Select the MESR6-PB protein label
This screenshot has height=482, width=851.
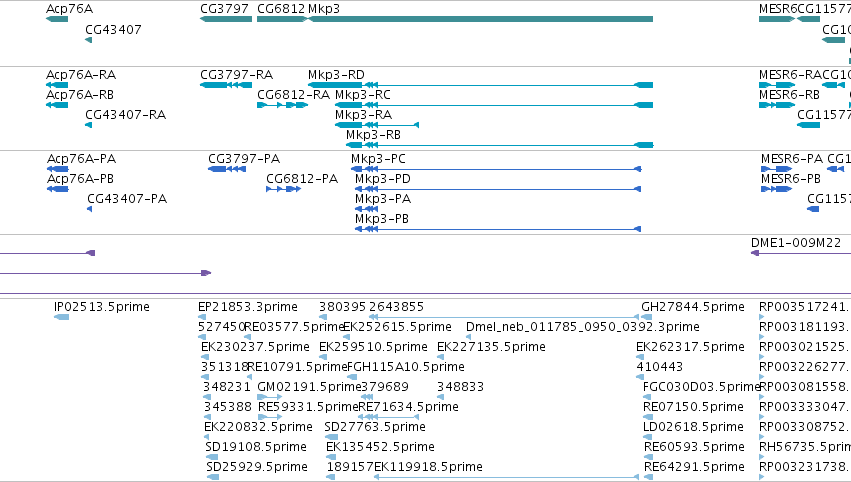pyautogui.click(x=791, y=179)
